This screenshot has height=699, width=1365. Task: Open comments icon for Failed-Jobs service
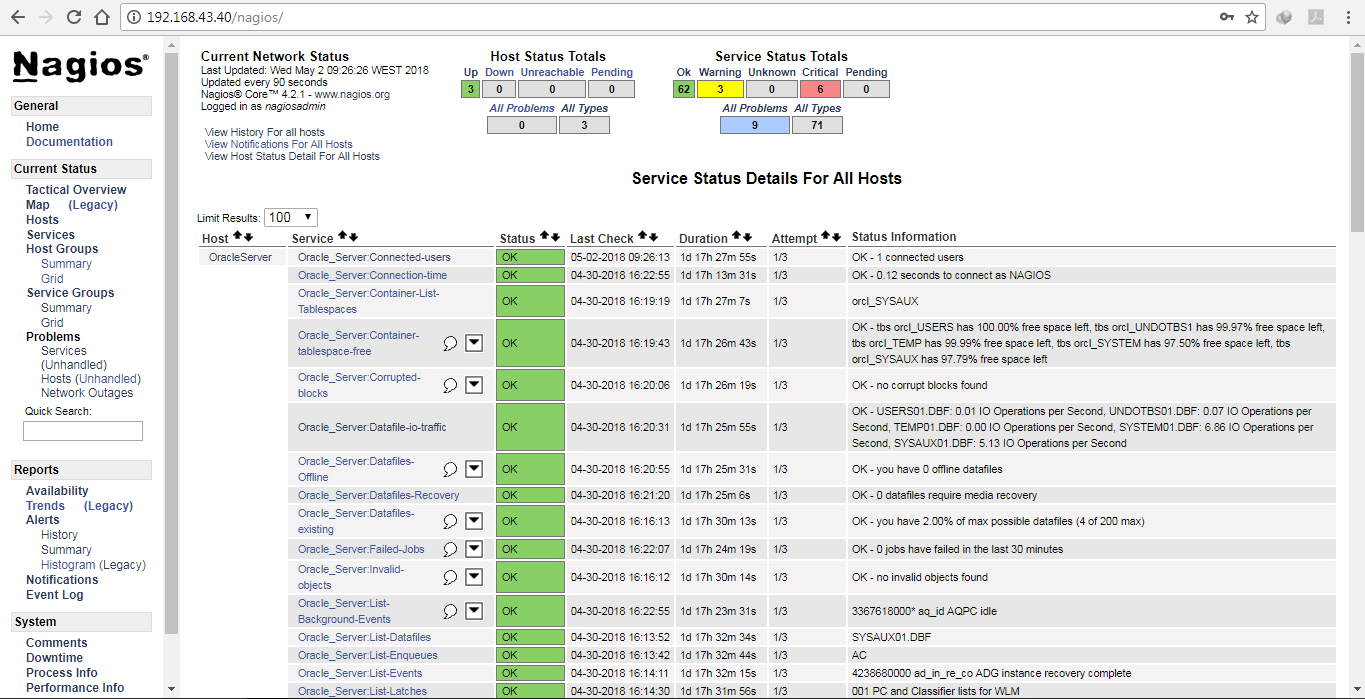pyautogui.click(x=450, y=549)
